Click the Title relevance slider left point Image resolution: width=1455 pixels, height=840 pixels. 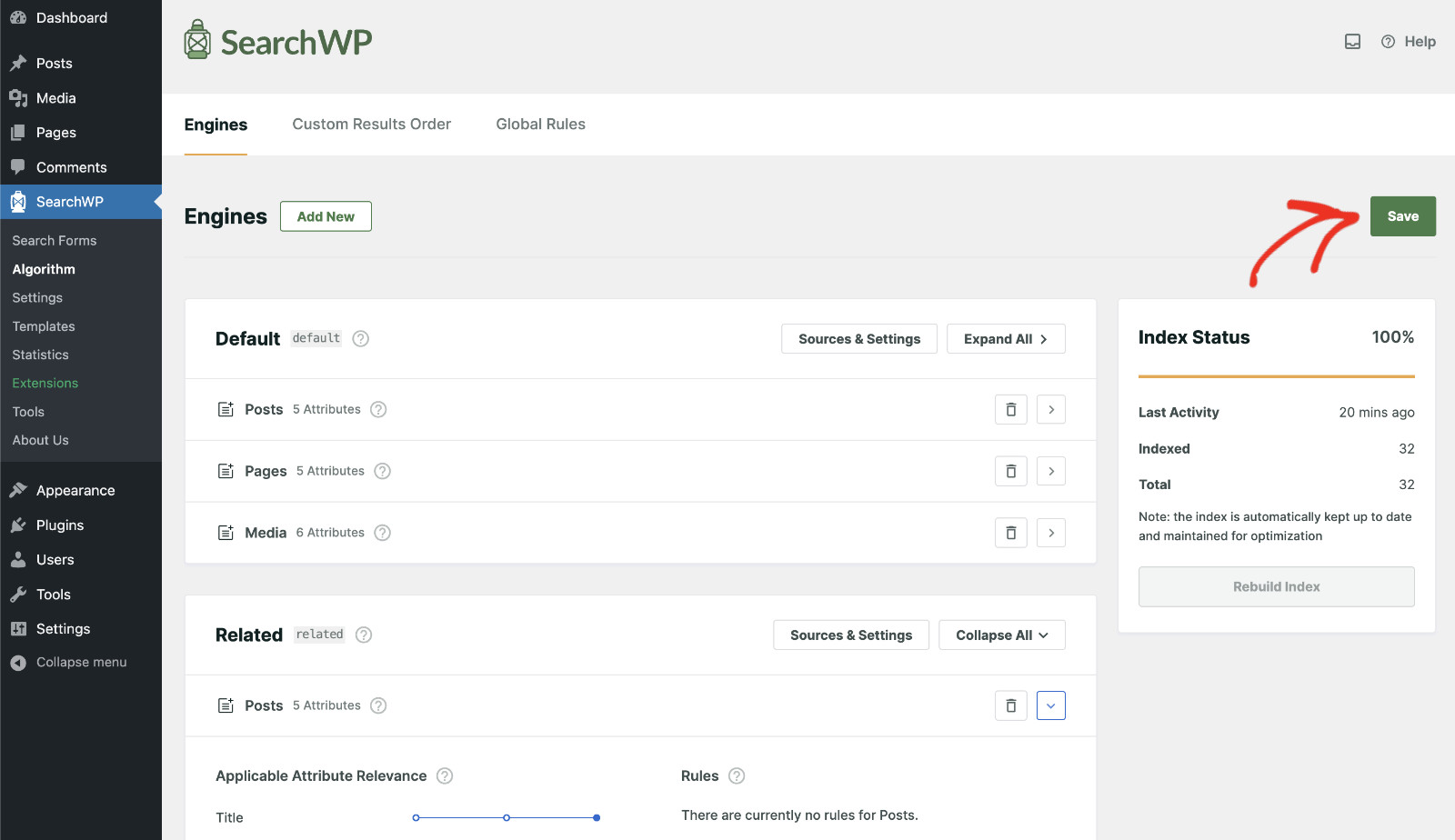click(x=416, y=818)
